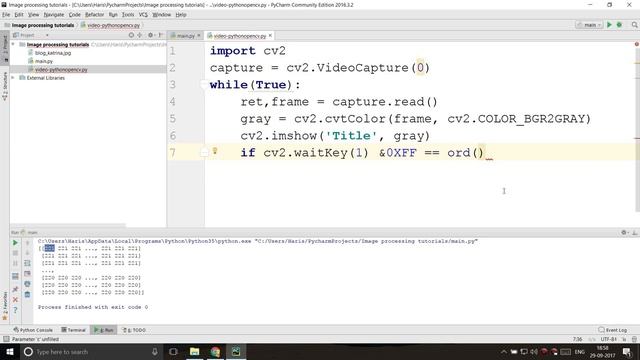Toggle the Structure side tool window tab
The width and height of the screenshot is (640, 360).
tap(5, 86)
